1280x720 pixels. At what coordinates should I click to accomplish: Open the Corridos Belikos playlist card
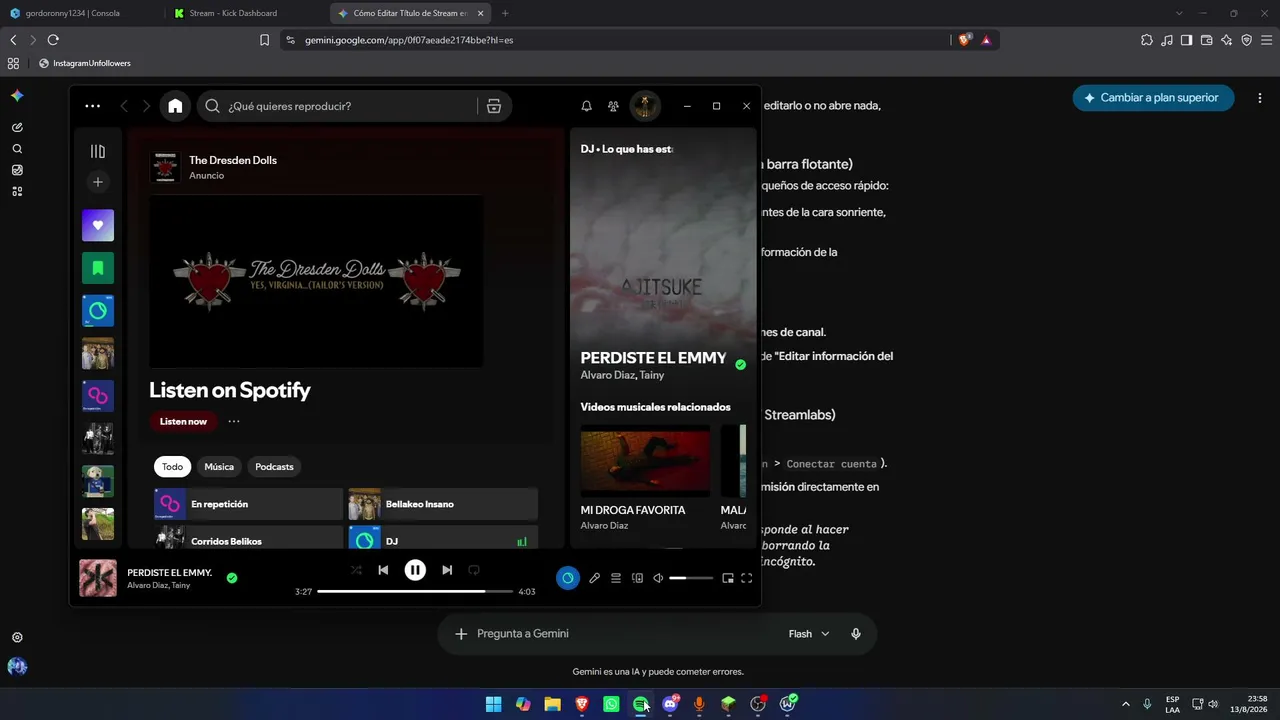[x=248, y=538]
